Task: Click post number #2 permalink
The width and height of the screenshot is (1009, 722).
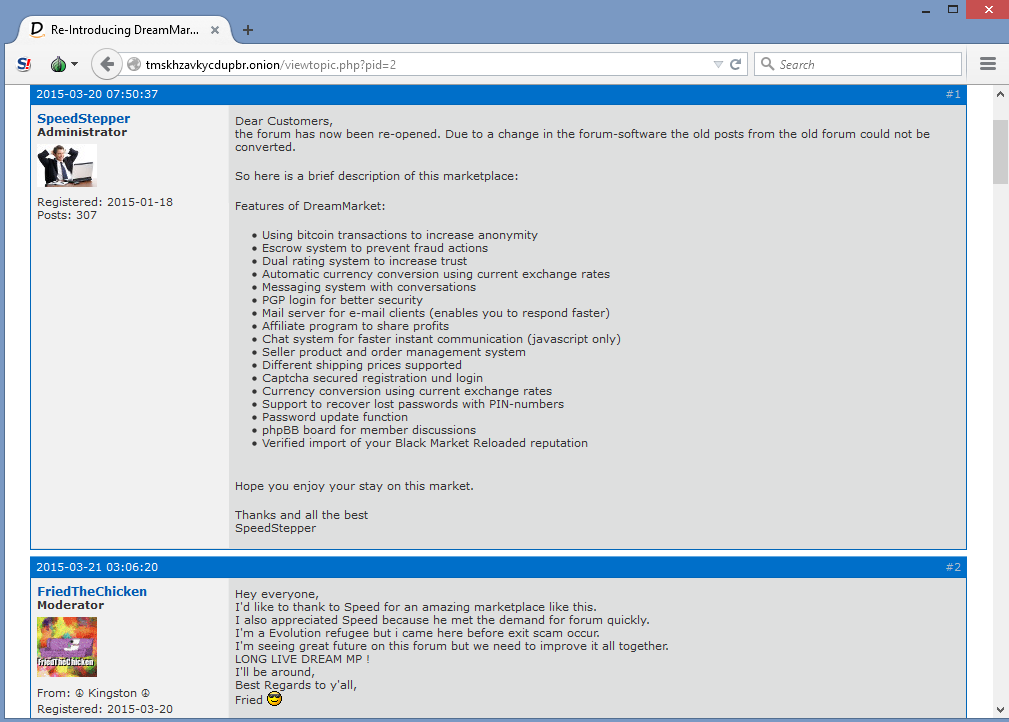Action: coord(953,567)
